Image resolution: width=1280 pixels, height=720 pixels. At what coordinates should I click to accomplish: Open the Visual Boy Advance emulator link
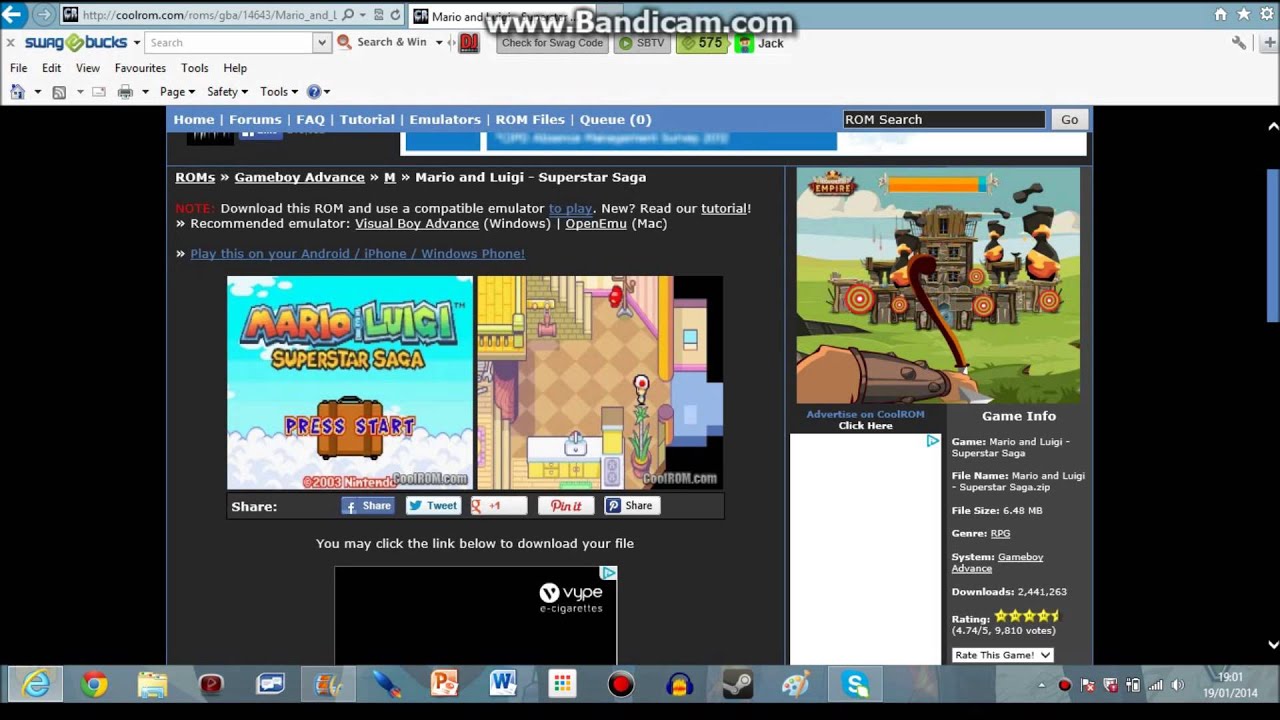tap(417, 223)
